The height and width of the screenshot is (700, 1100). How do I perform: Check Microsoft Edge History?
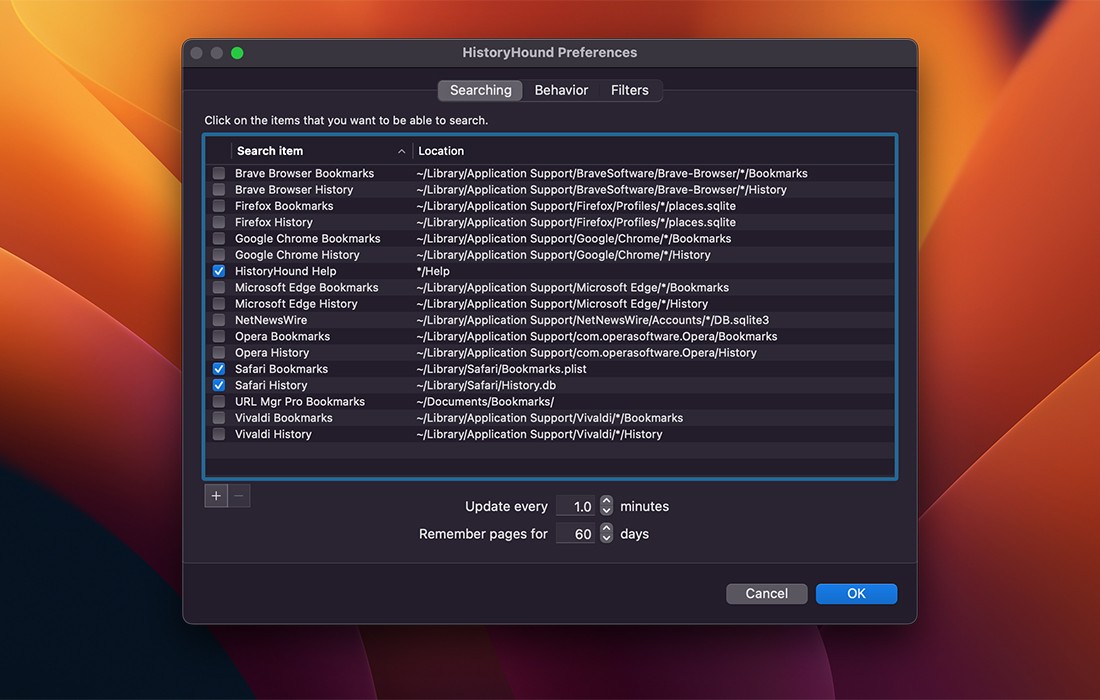218,303
